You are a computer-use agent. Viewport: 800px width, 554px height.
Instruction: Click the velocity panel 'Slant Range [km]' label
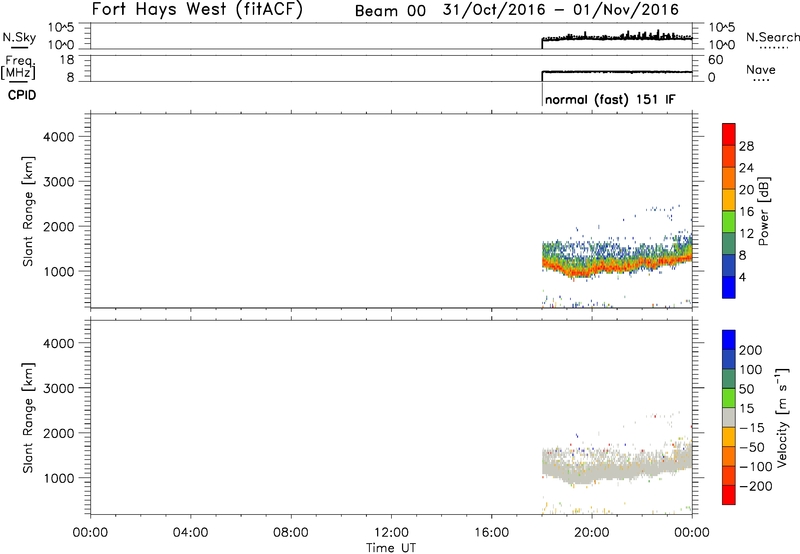point(28,418)
